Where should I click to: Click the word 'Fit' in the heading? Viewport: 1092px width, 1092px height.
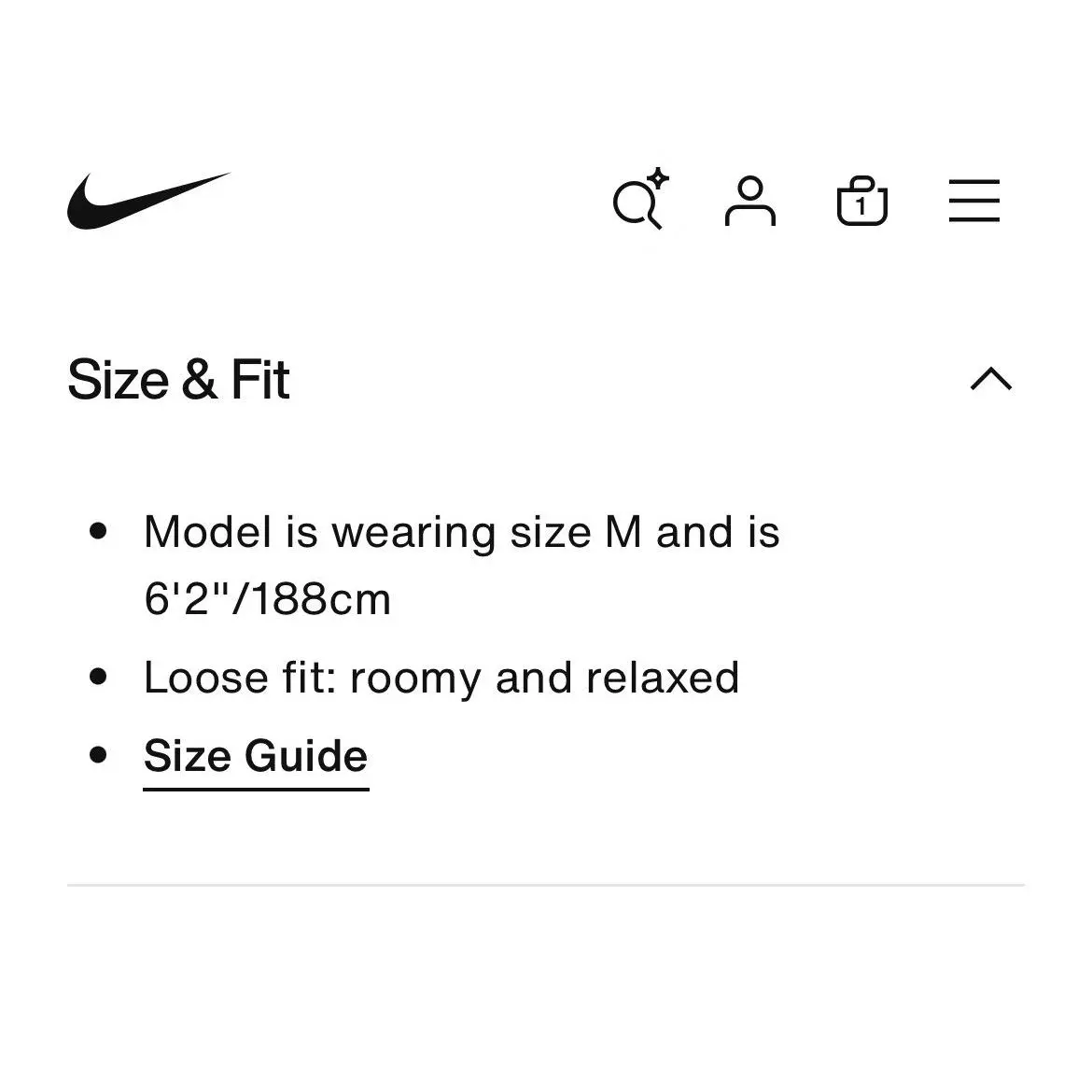tap(259, 380)
